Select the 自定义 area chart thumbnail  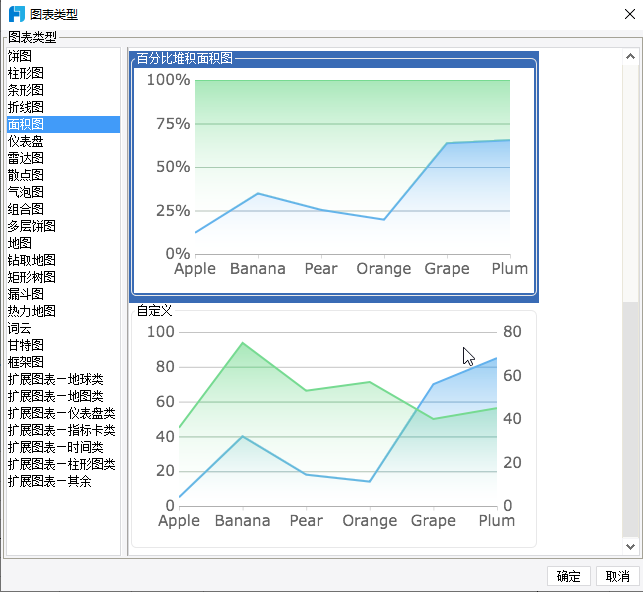[x=334, y=426]
